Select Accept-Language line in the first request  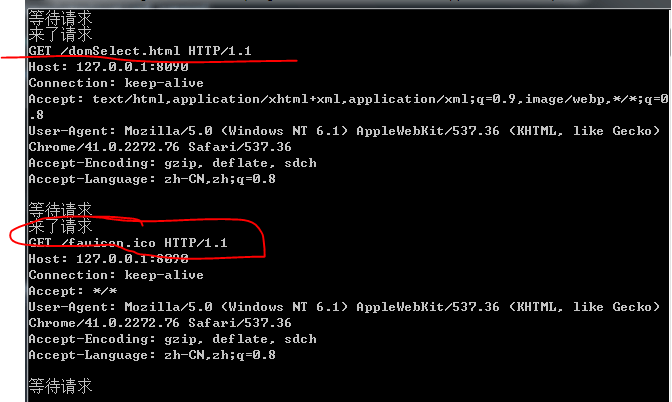[152, 179]
